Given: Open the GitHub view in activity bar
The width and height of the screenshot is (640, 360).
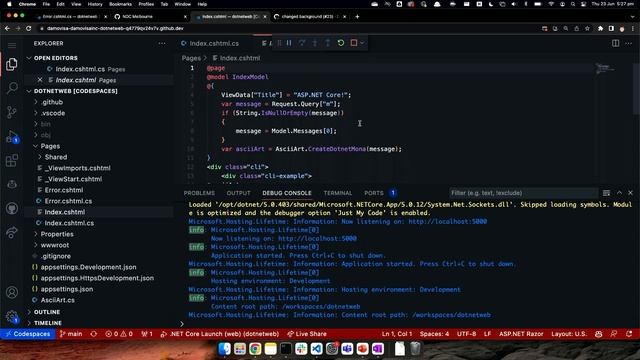Looking at the screenshot, I should point(12,209).
